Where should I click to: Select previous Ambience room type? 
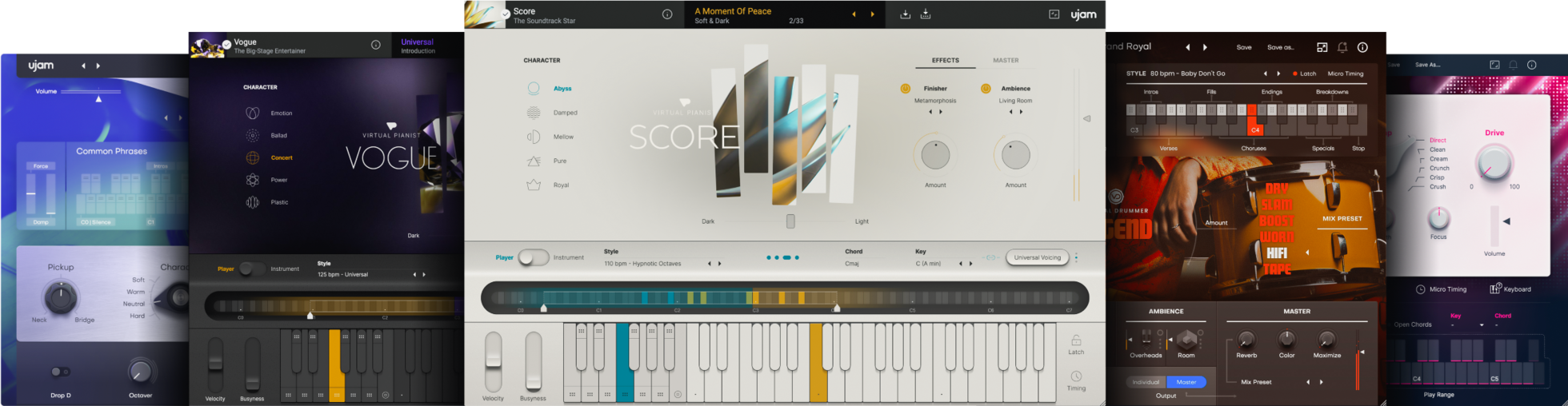click(1010, 112)
